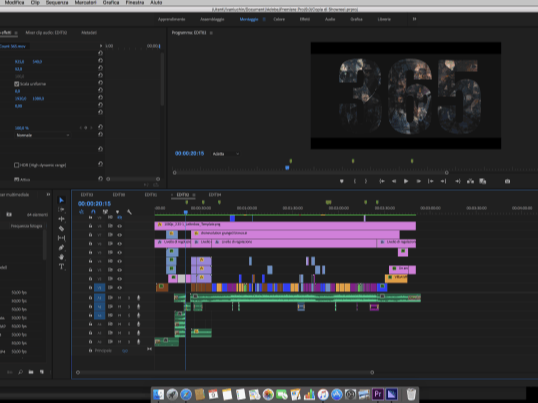The image size is (538, 403).
Task: Step forward one frame in the Program monitor
Action: pos(419,181)
